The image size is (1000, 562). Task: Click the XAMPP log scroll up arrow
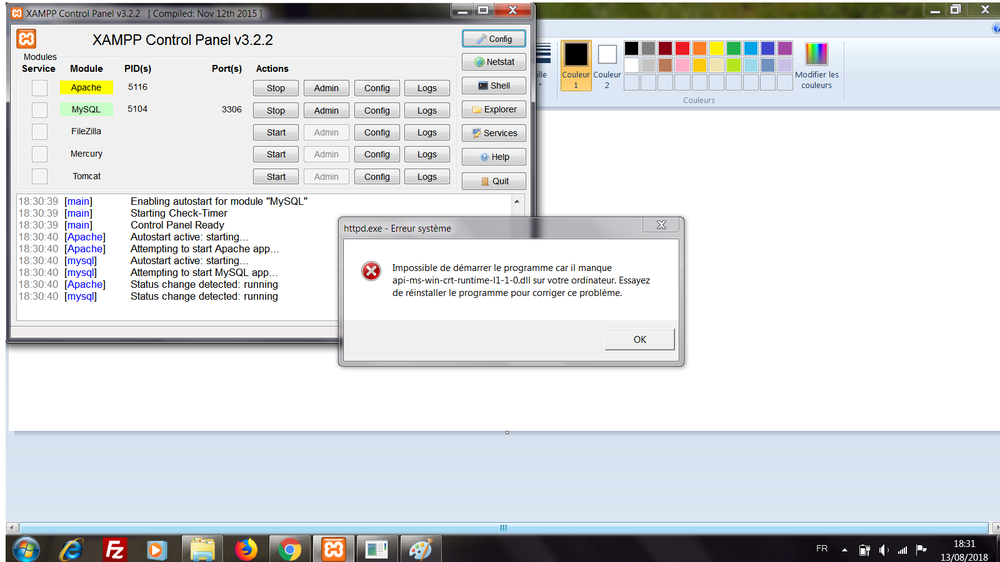(517, 202)
